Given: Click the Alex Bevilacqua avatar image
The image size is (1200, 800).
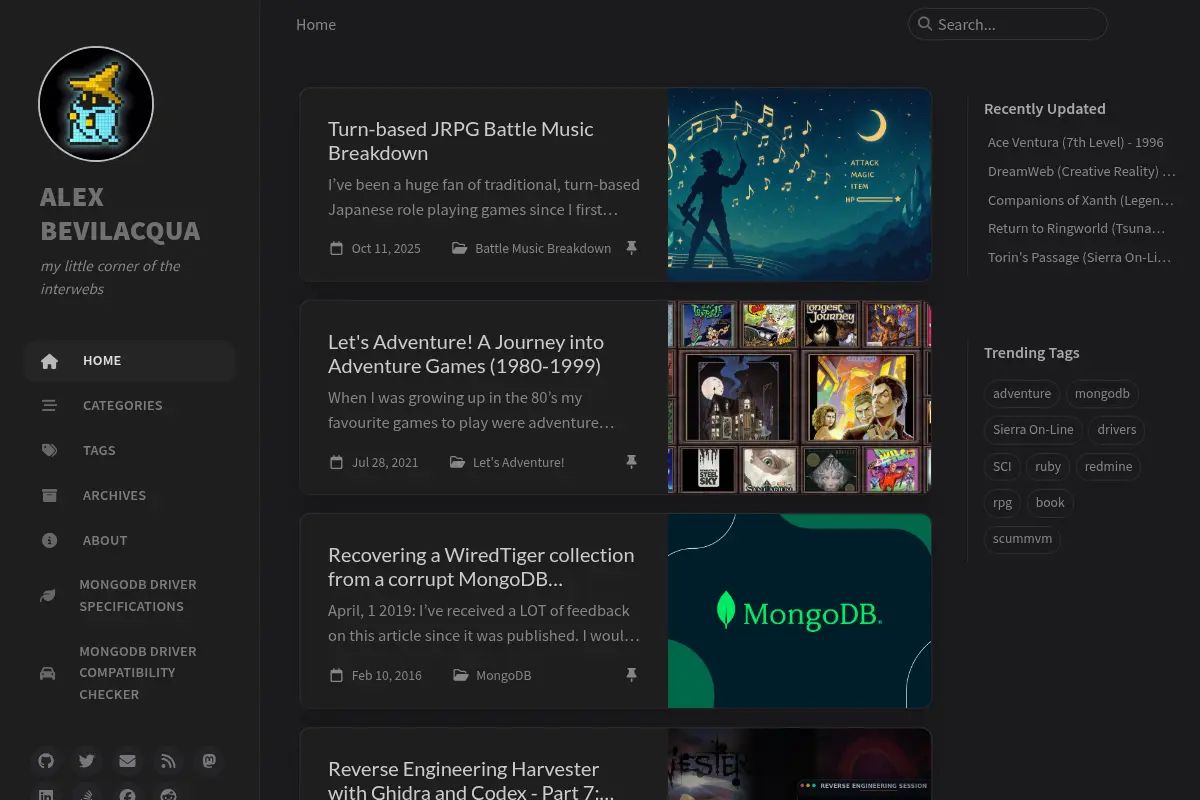Looking at the screenshot, I should pyautogui.click(x=96, y=104).
